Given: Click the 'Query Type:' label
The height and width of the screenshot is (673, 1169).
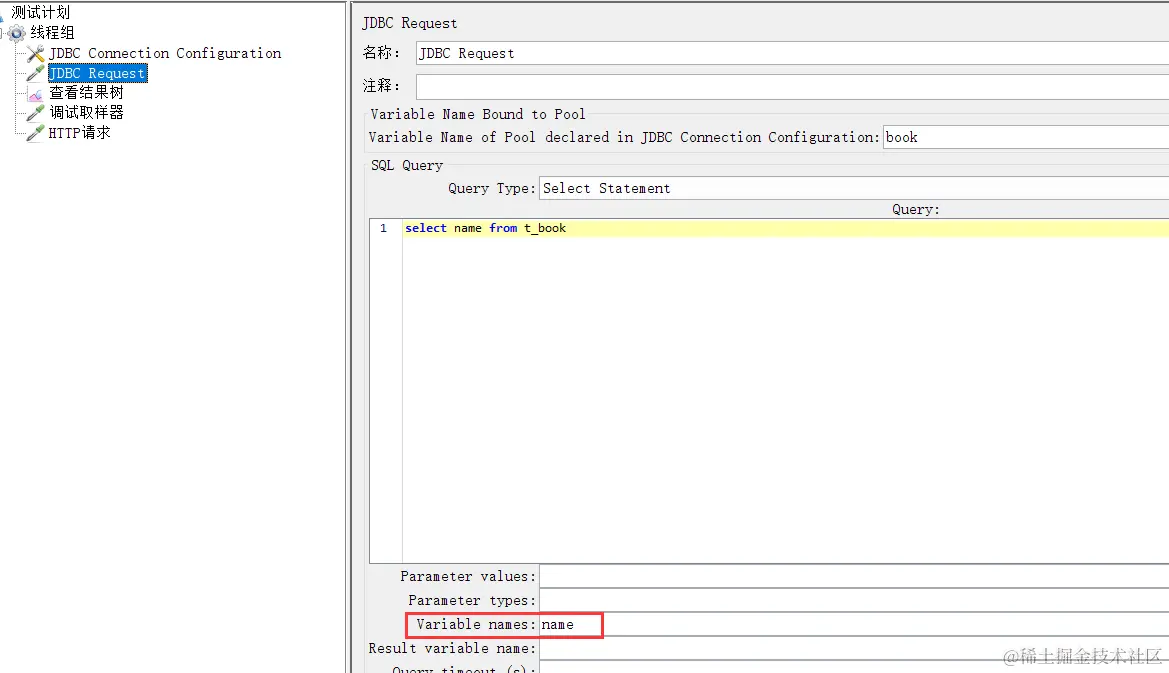Looking at the screenshot, I should click(x=491, y=189).
